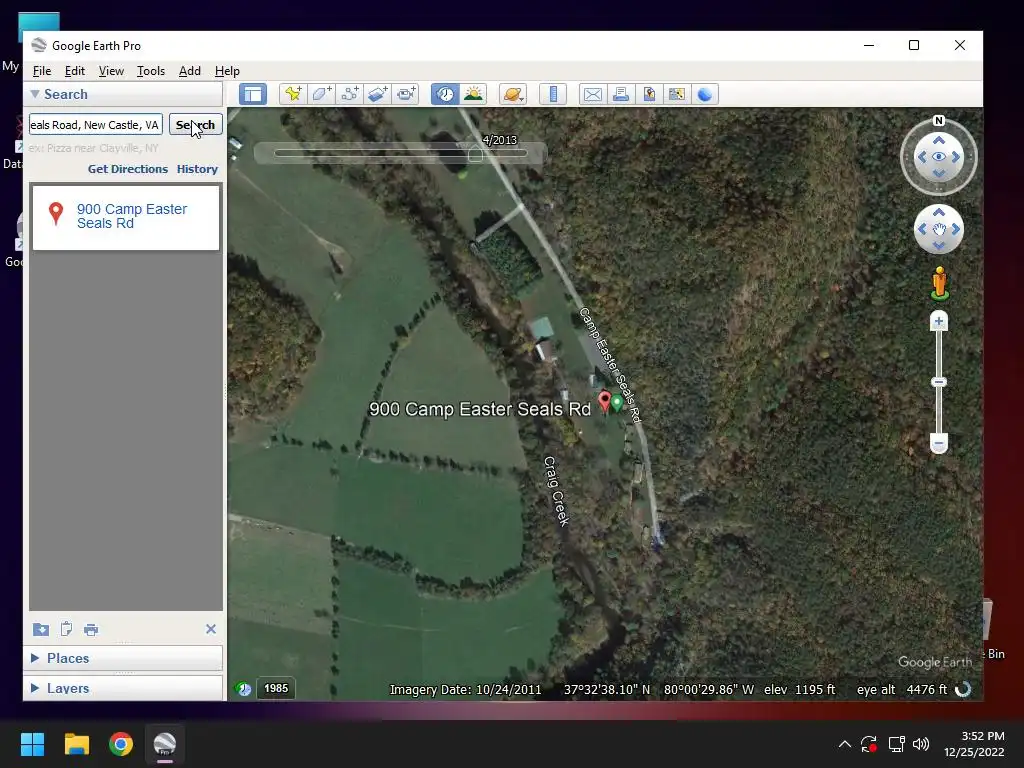Select the Add Image Overlay tool
The image size is (1024, 768).
tap(377, 94)
